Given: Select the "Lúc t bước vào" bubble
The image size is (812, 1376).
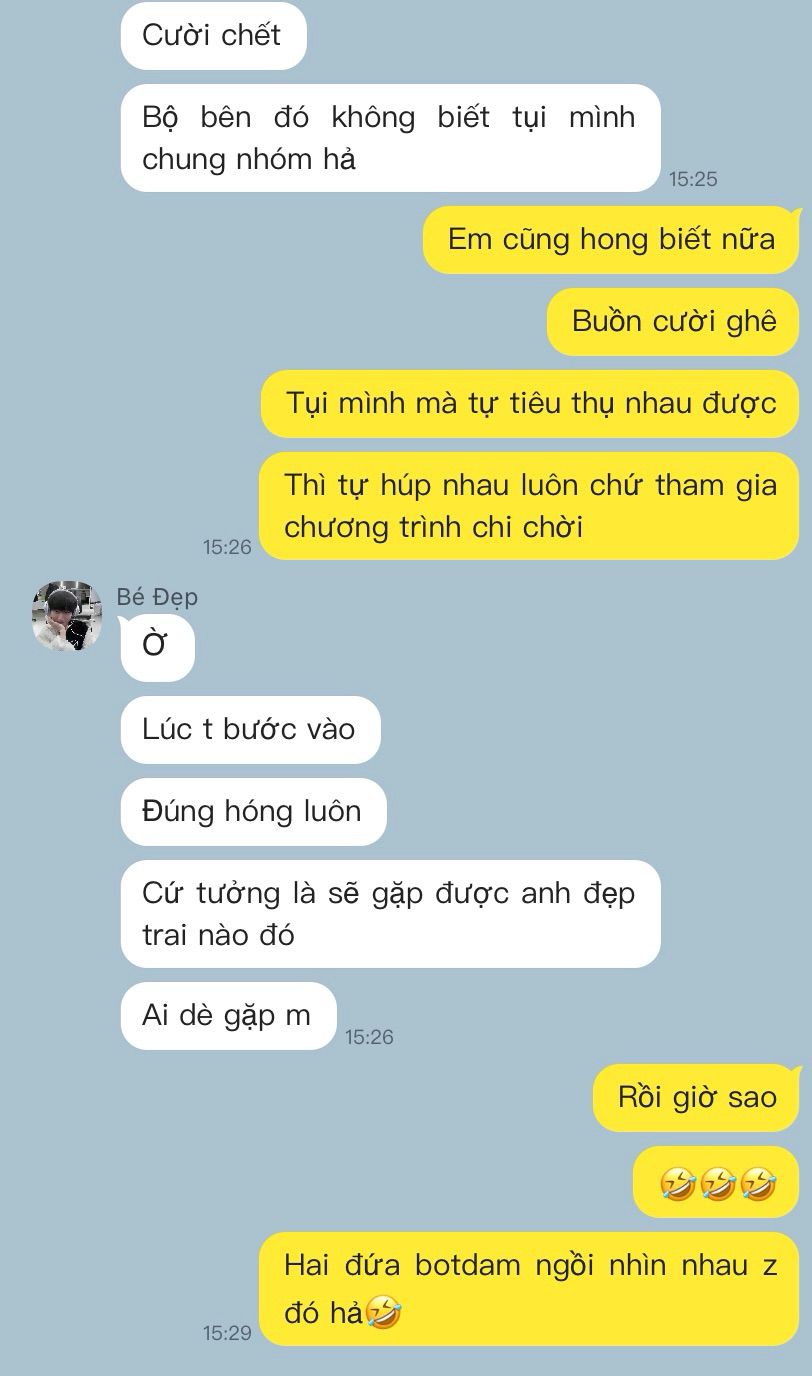Looking at the screenshot, I should tap(250, 730).
